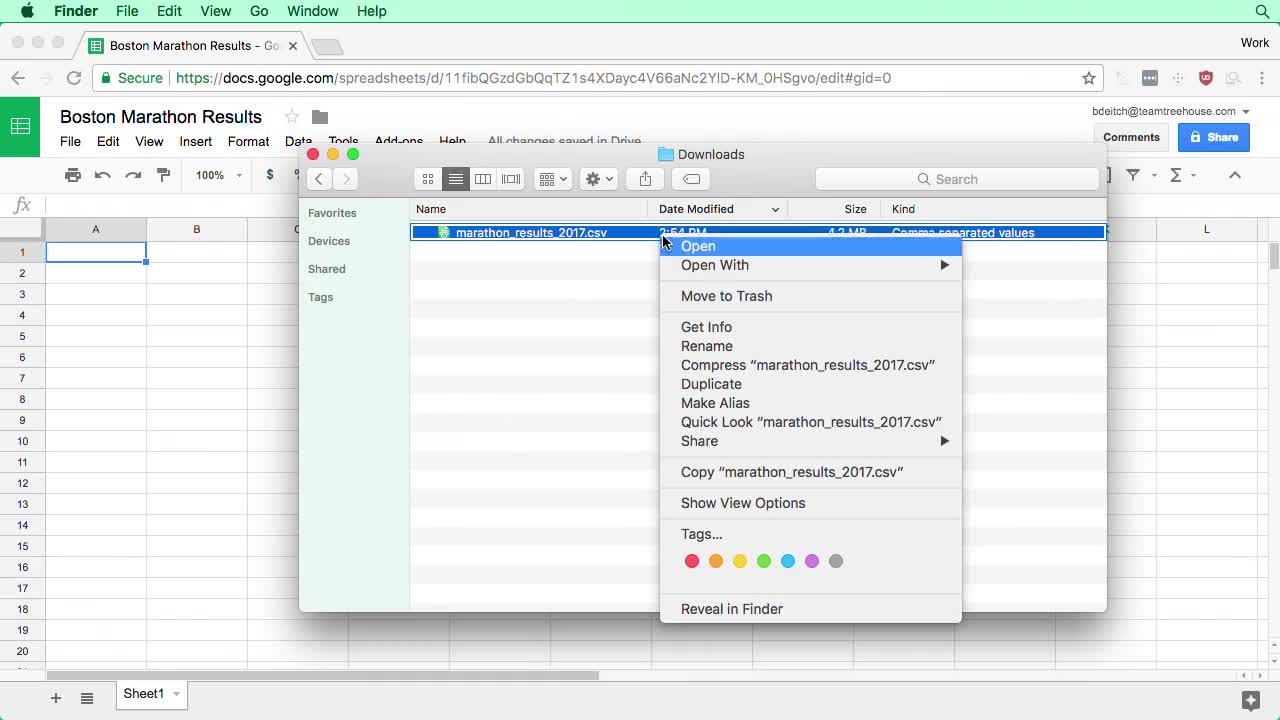1280x720 pixels.
Task: Toggle list view in the Finder toolbar
Action: (x=456, y=178)
